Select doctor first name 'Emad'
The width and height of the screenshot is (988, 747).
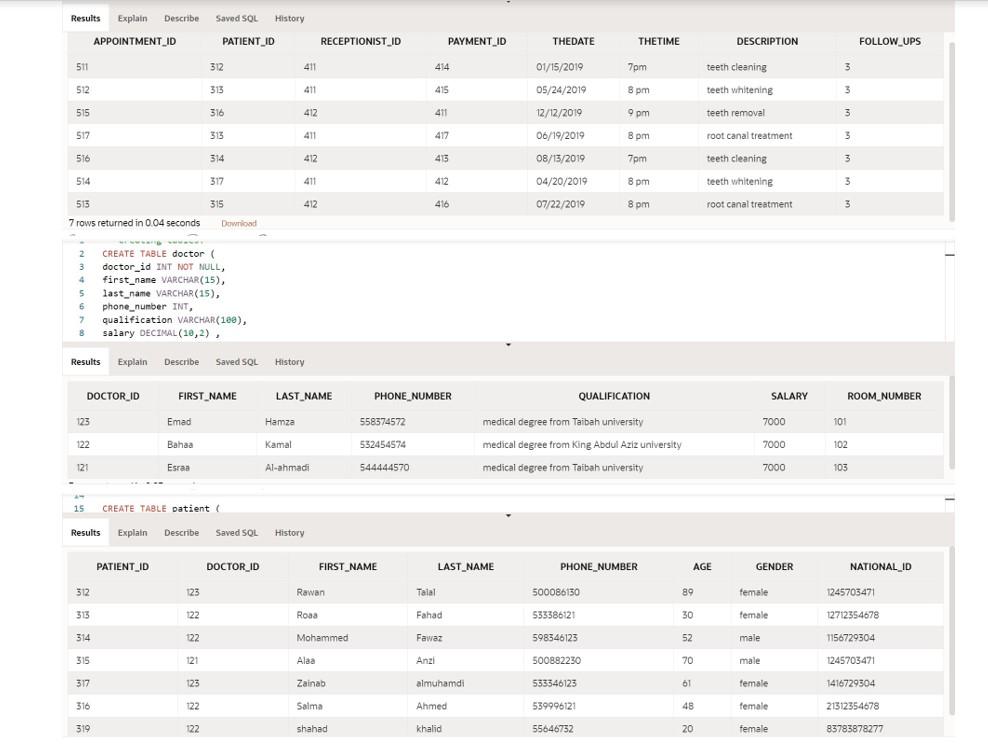click(x=179, y=422)
